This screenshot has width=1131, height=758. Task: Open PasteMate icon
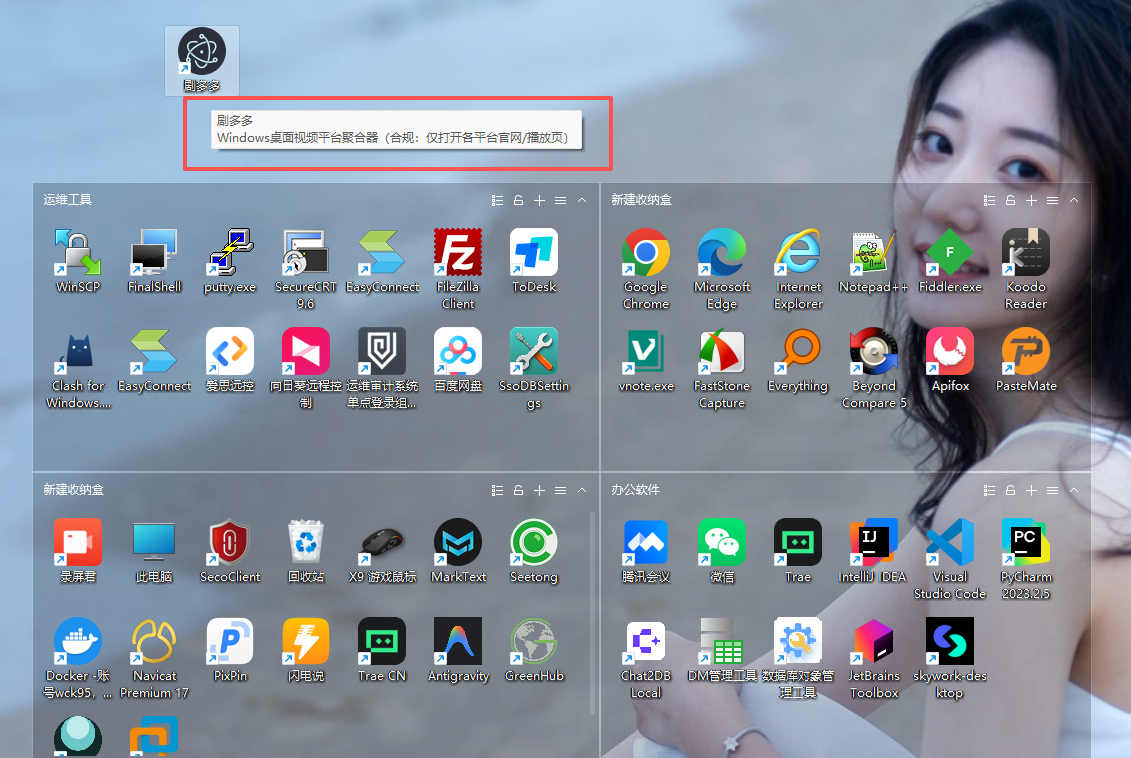click(x=1026, y=360)
